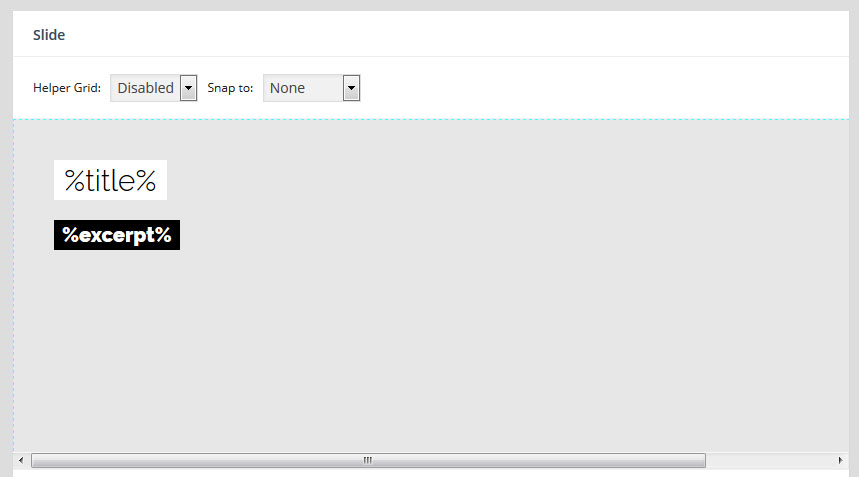Click blank toolbar space right of Snap dropdown
The image size is (859, 477).
(600, 88)
